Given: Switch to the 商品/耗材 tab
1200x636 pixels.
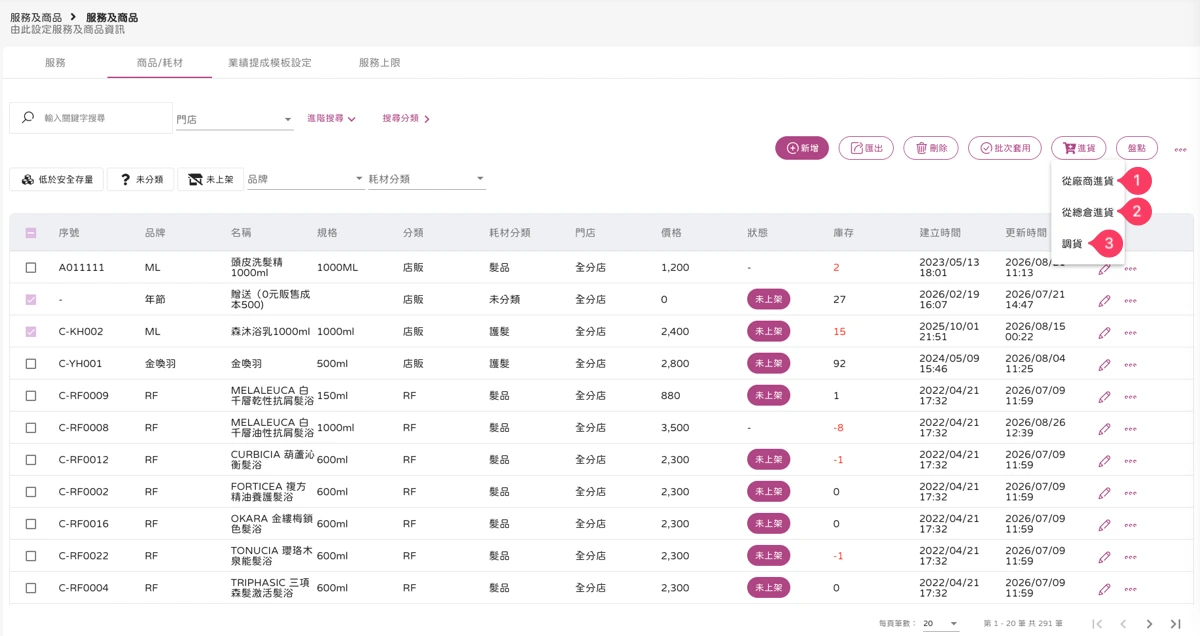Looking at the screenshot, I should point(160,62).
